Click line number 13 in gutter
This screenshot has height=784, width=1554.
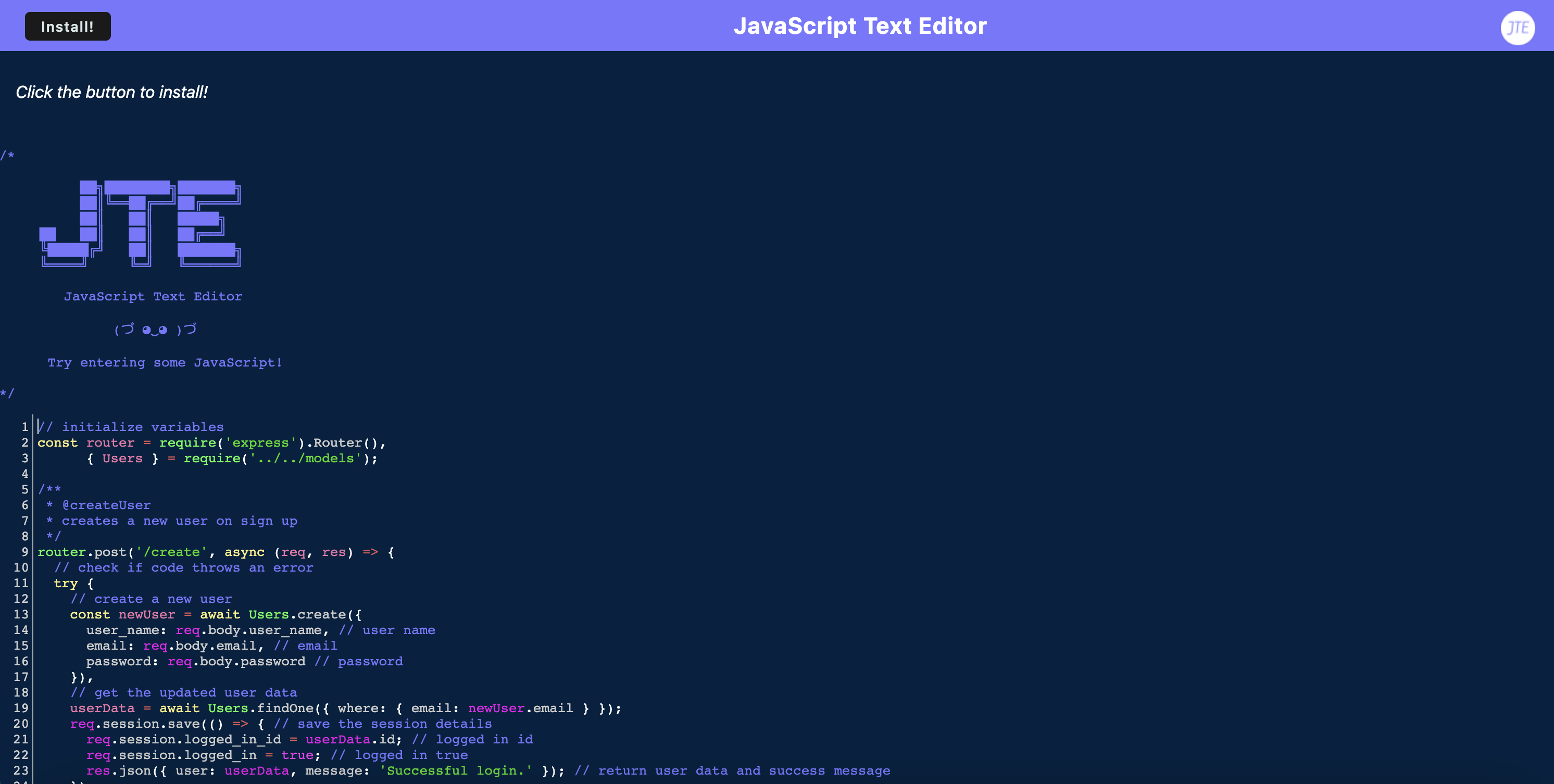point(21,614)
